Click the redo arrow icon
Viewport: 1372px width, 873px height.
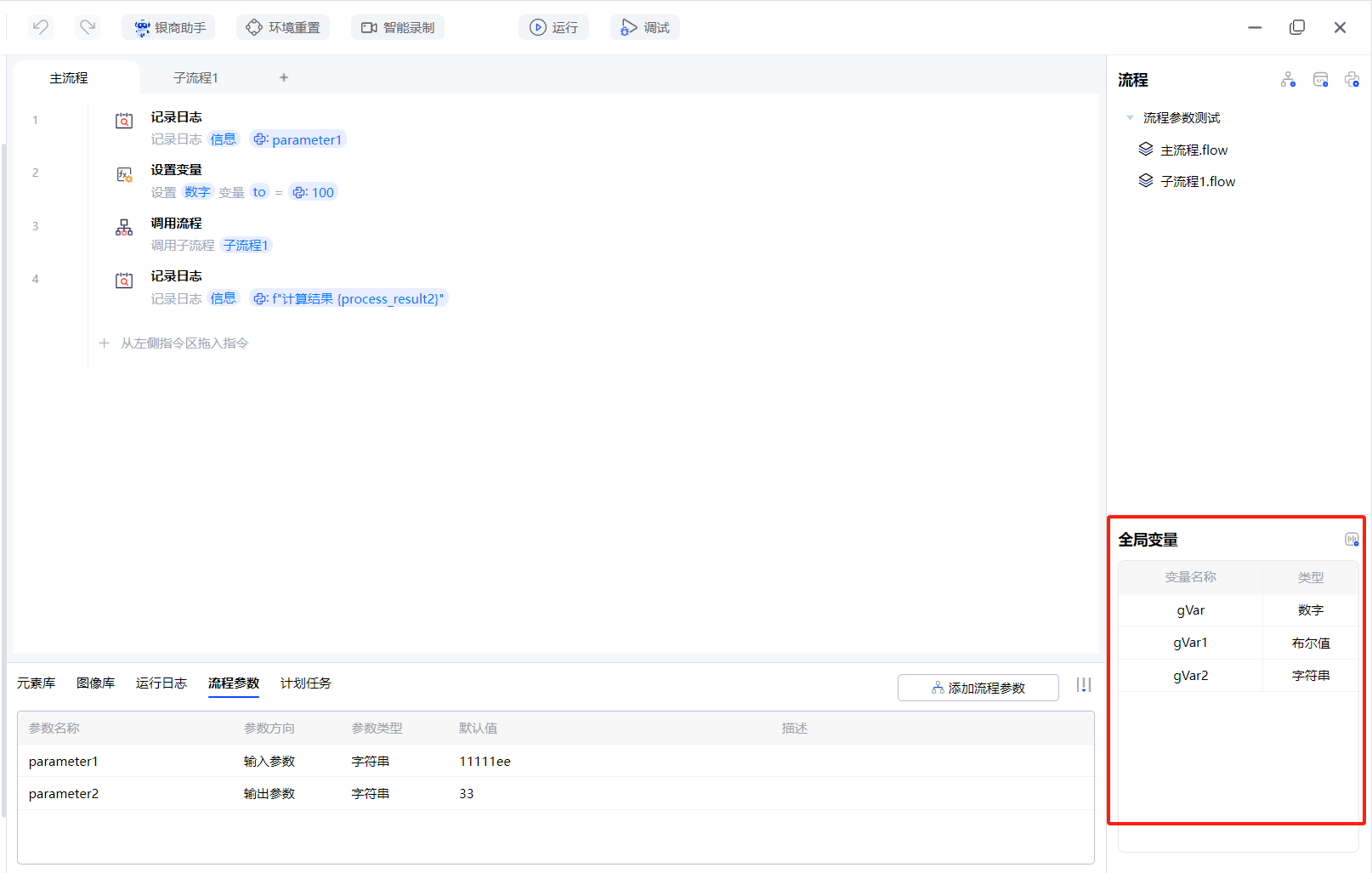point(88,27)
